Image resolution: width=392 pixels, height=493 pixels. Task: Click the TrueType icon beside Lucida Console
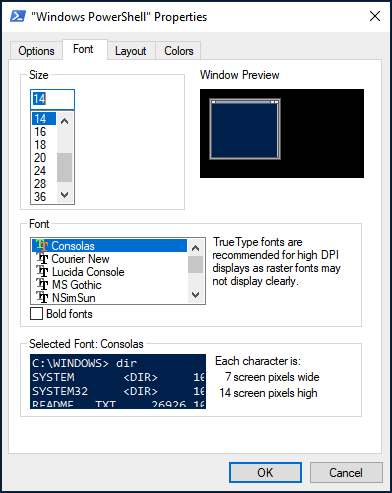(42, 272)
